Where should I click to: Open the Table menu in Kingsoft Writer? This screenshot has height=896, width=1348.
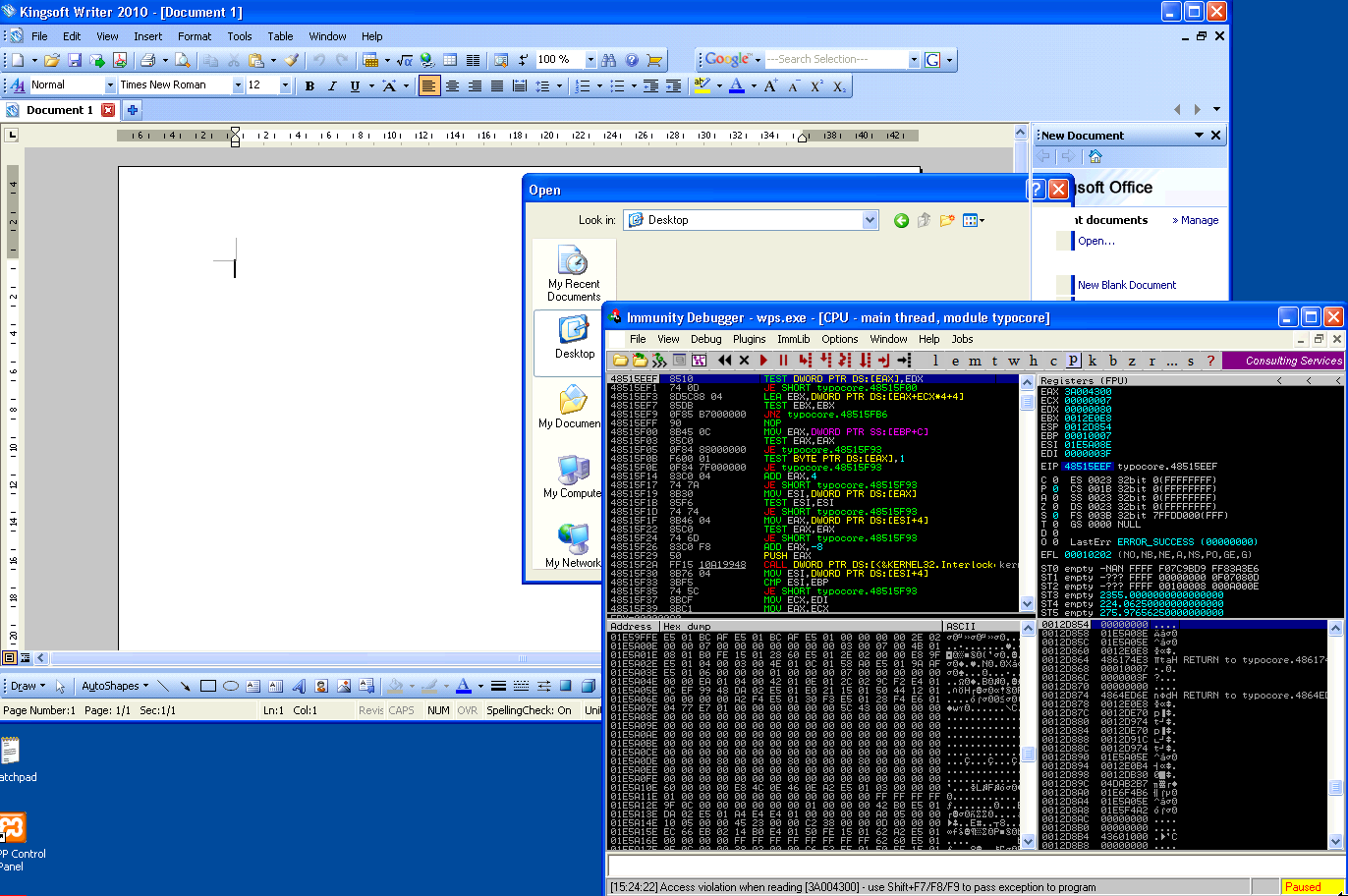pyautogui.click(x=281, y=36)
